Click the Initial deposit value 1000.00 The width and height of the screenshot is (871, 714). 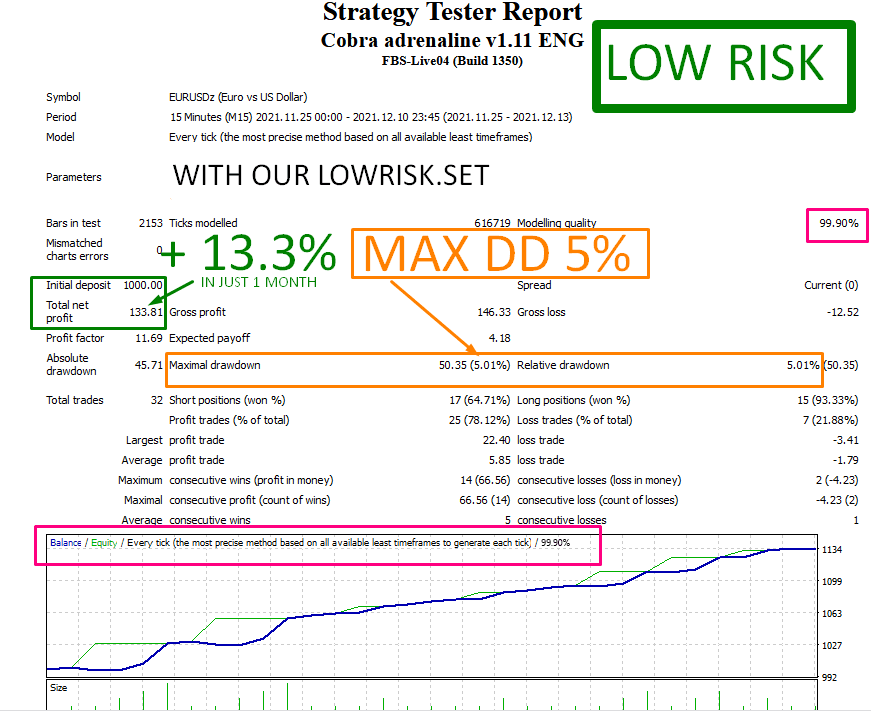point(142,286)
